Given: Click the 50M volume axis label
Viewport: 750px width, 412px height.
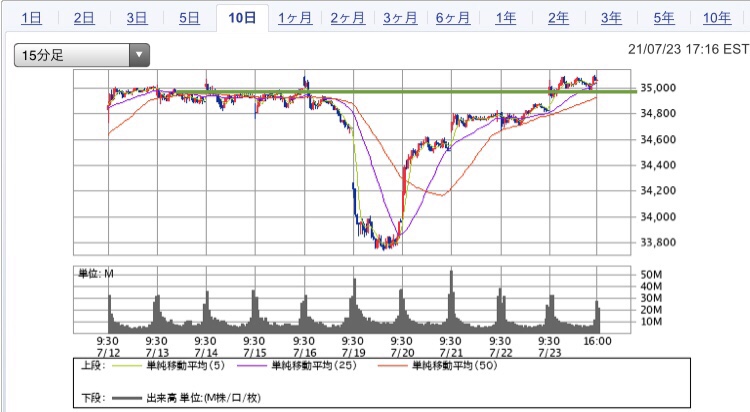Looking at the screenshot, I should [x=651, y=275].
